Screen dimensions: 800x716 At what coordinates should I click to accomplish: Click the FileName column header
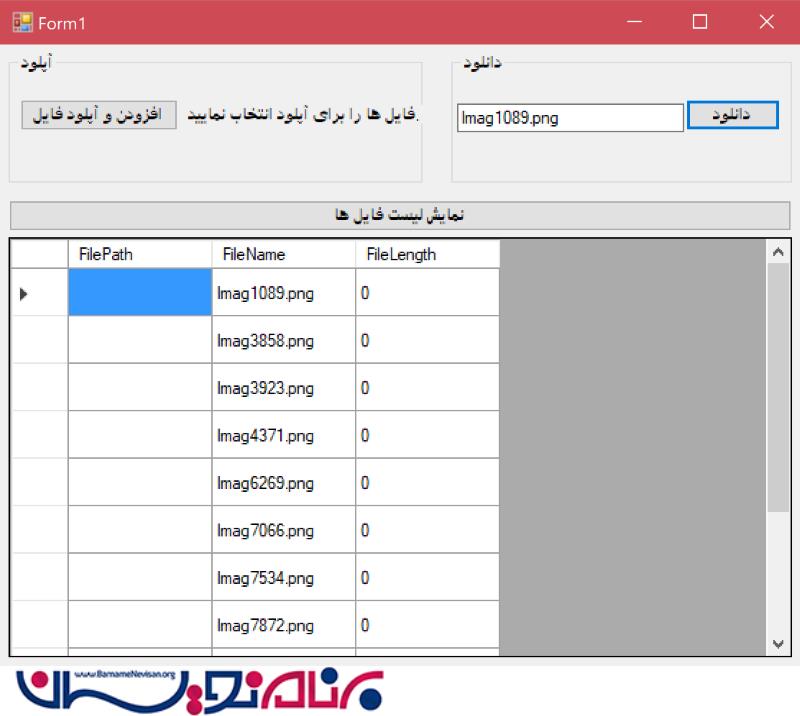tap(284, 254)
